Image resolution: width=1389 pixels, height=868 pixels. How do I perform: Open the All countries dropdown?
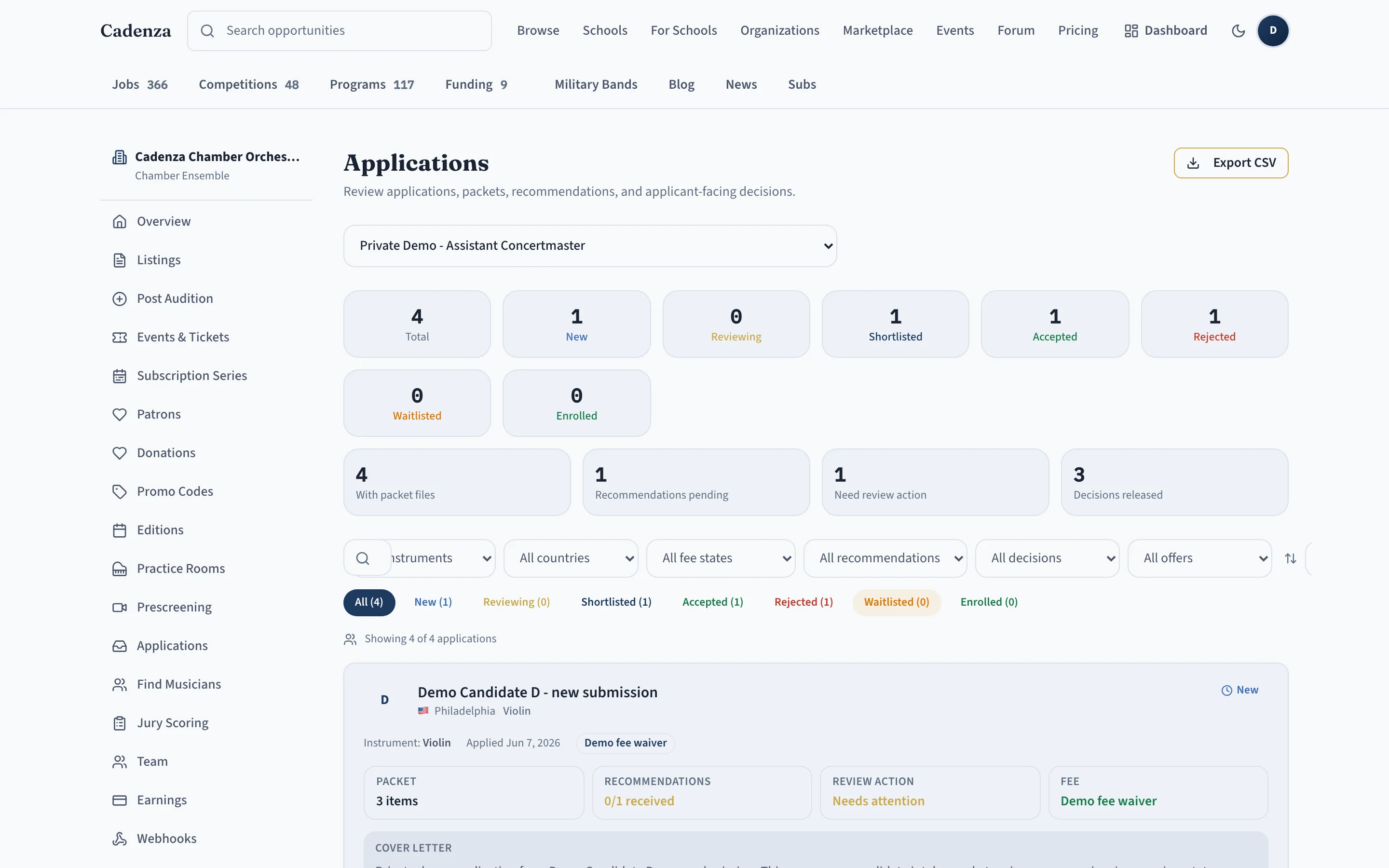pos(571,558)
